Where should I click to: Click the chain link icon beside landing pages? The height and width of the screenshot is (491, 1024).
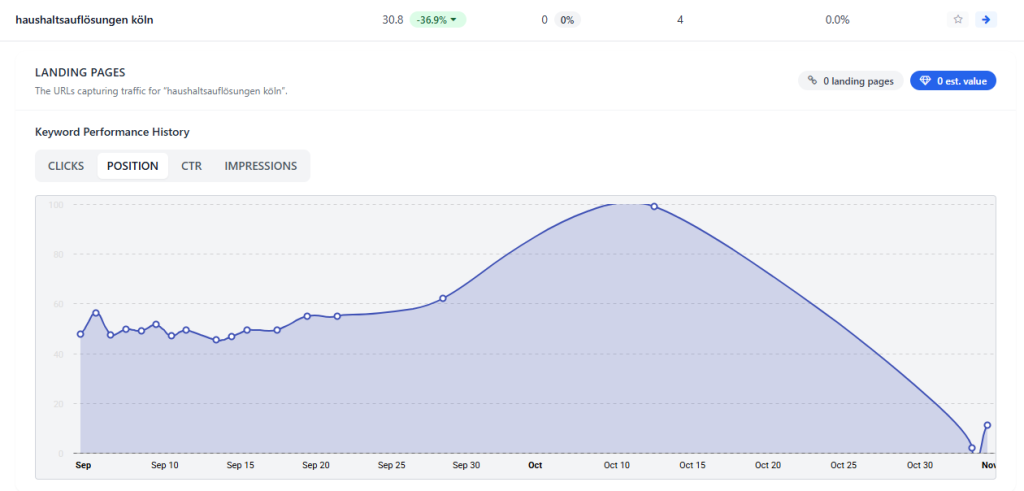(x=812, y=81)
